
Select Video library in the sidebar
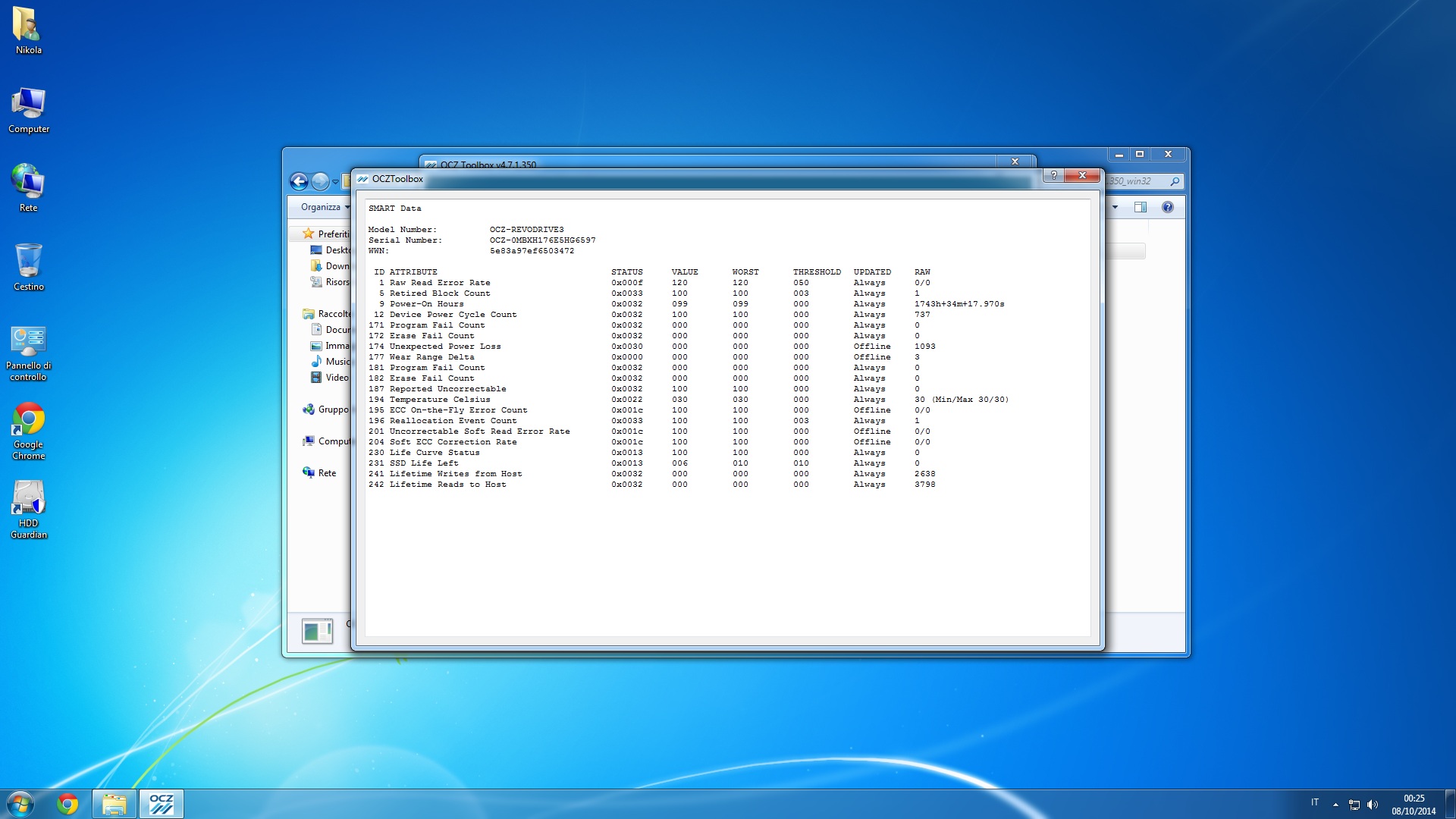(330, 377)
